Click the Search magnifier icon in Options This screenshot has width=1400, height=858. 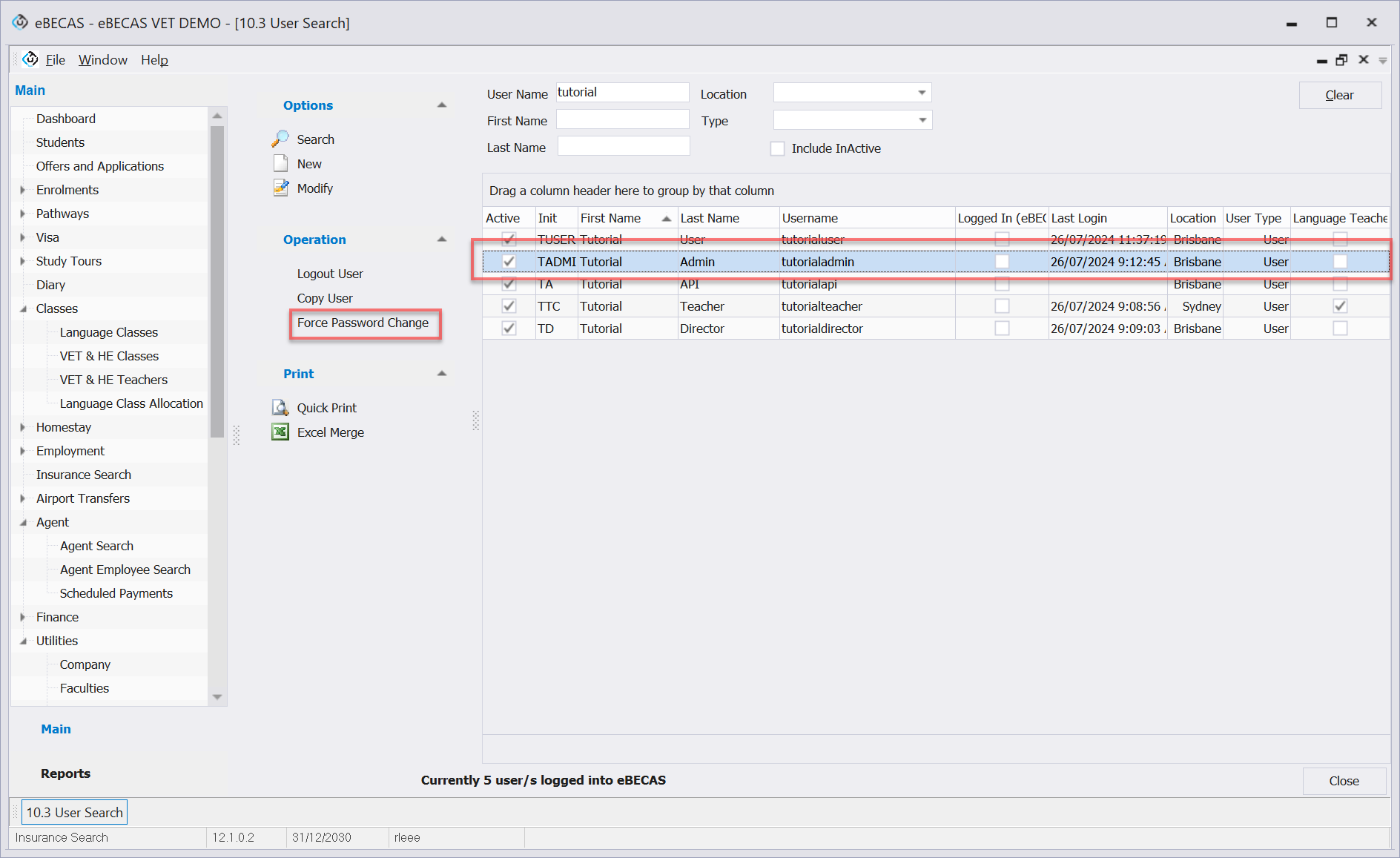280,139
